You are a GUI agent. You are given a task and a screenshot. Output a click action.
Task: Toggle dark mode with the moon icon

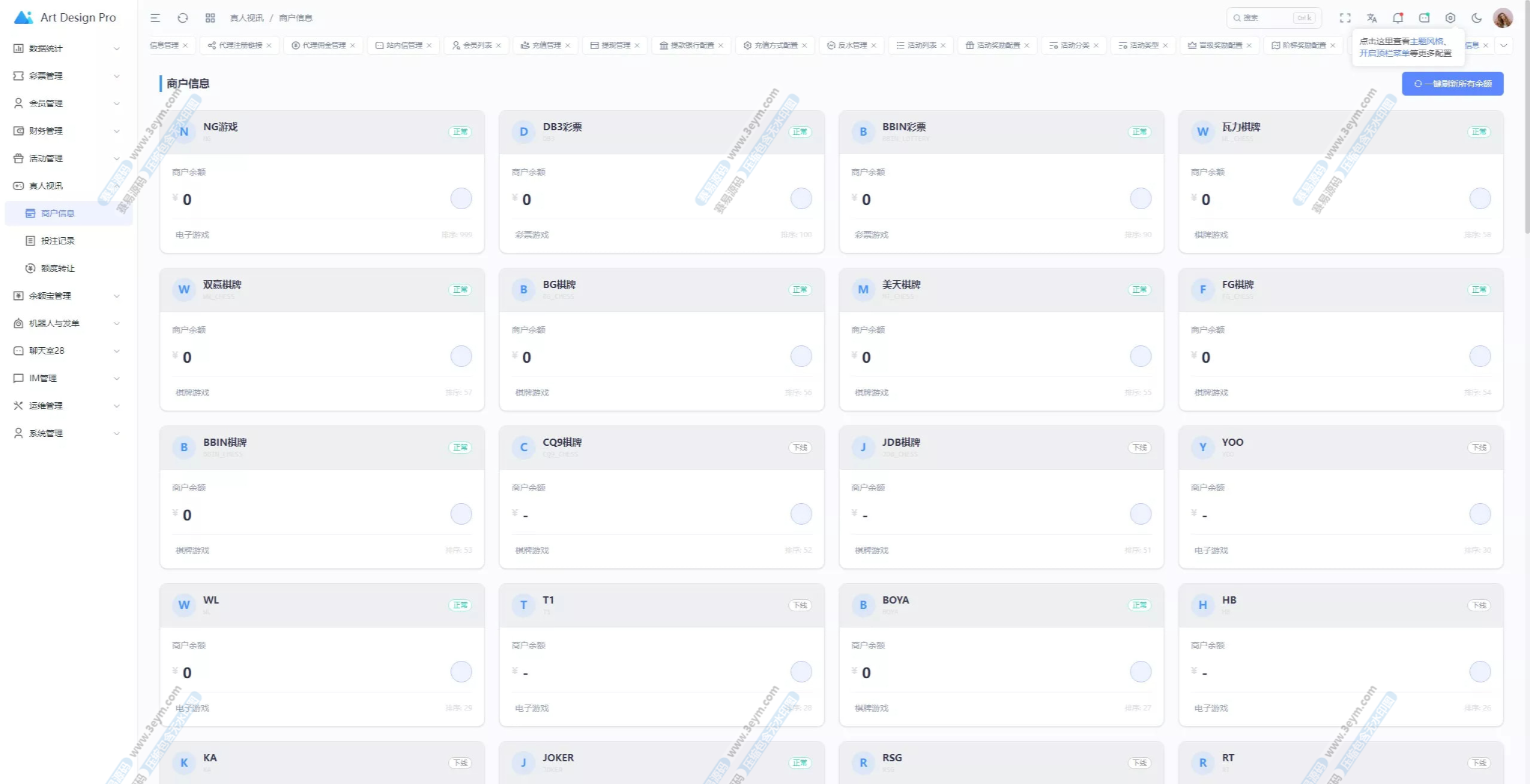(1476, 18)
